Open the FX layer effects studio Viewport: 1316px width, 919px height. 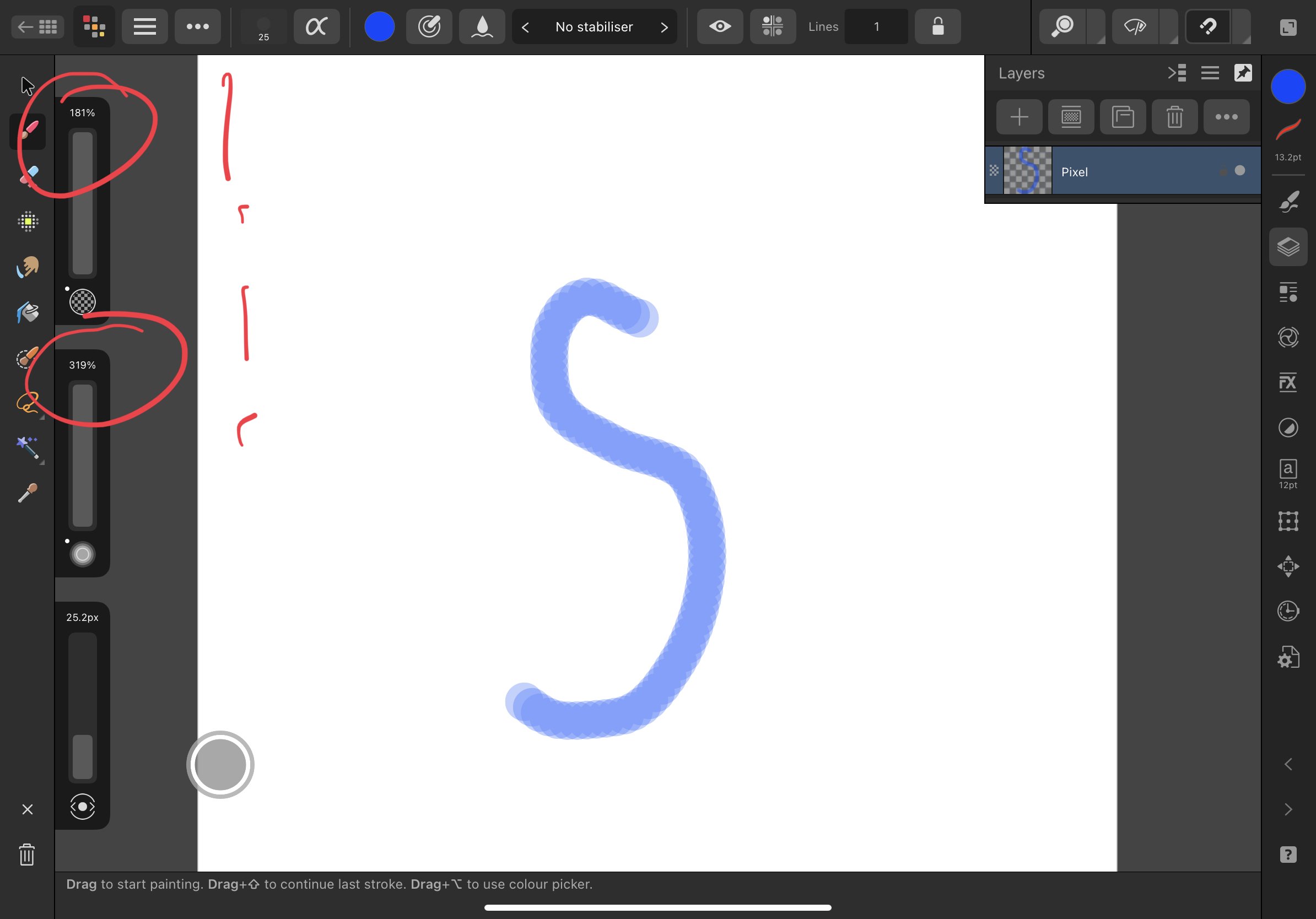coord(1288,382)
